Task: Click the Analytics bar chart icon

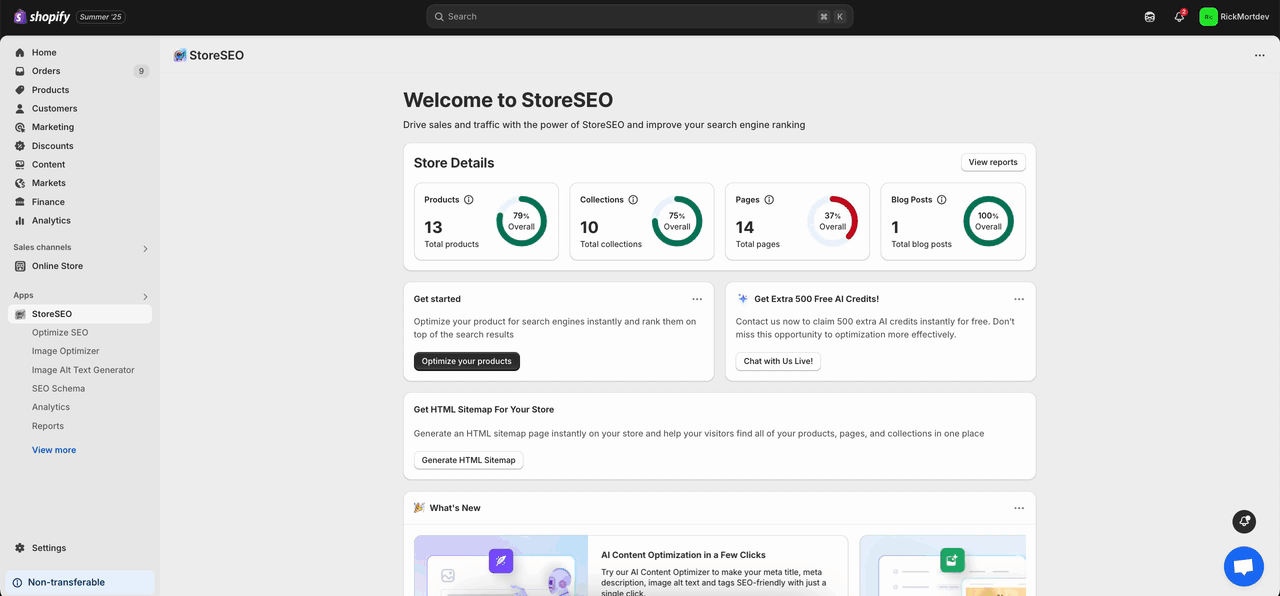Action: [x=20, y=221]
